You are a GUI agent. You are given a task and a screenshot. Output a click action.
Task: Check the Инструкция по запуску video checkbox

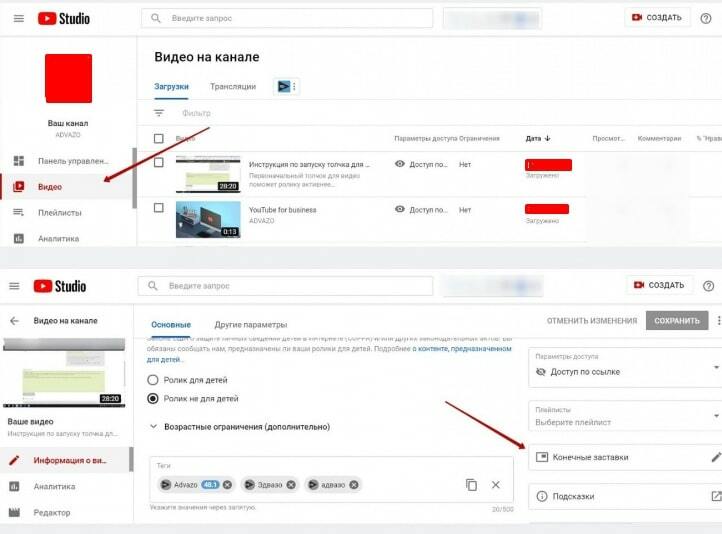(158, 163)
